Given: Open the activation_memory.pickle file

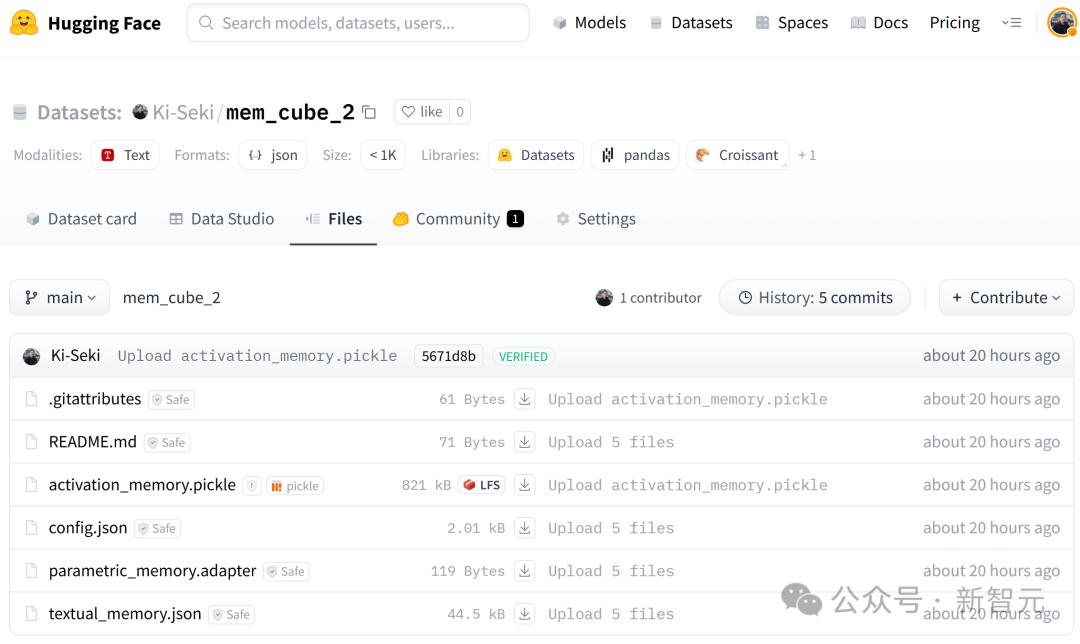Looking at the screenshot, I should [142, 485].
